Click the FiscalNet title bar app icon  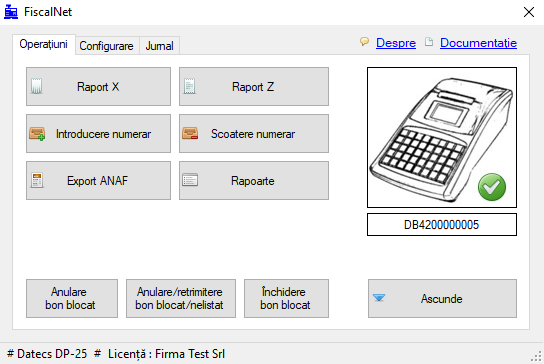[11, 12]
